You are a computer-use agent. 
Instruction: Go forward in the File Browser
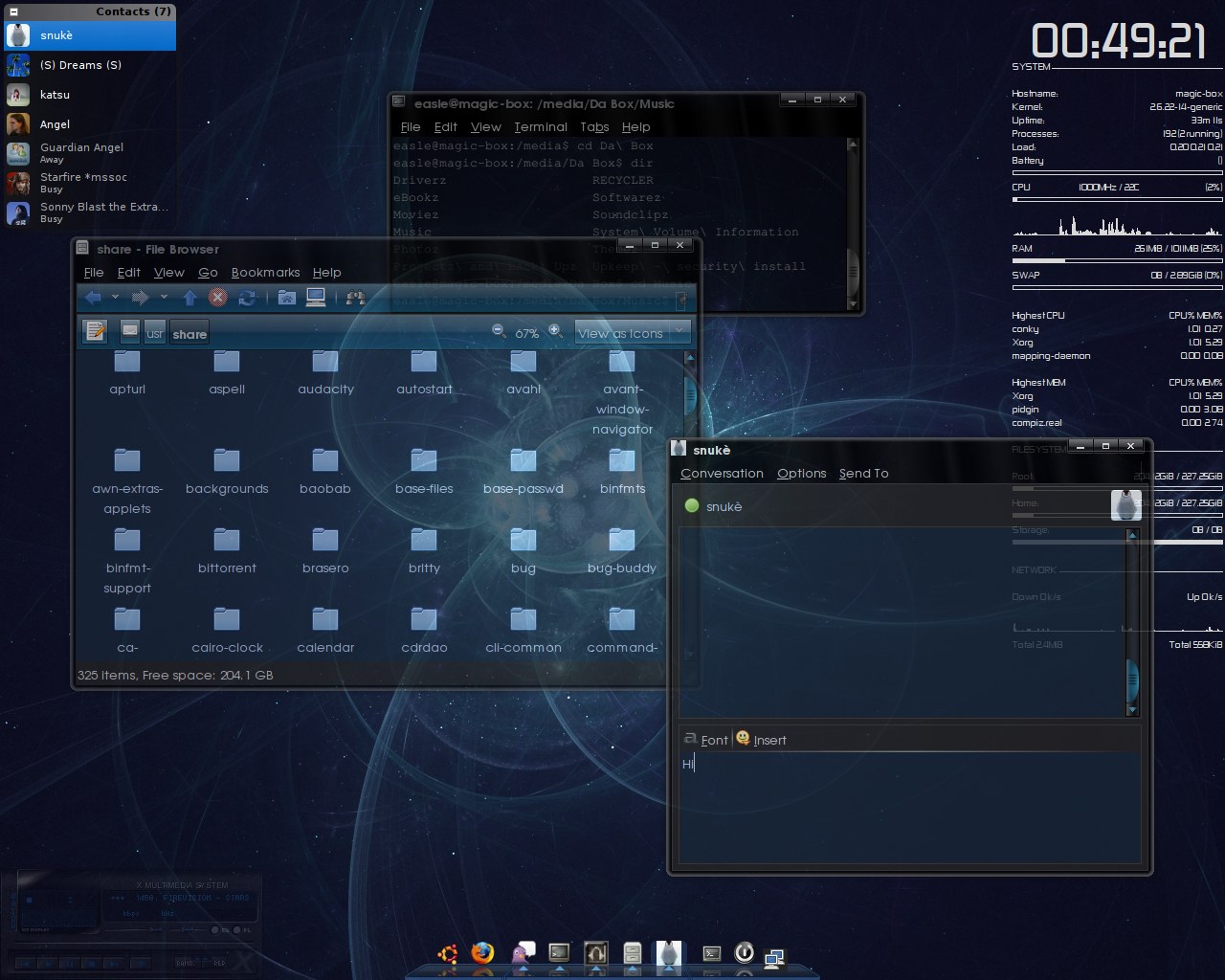point(140,298)
